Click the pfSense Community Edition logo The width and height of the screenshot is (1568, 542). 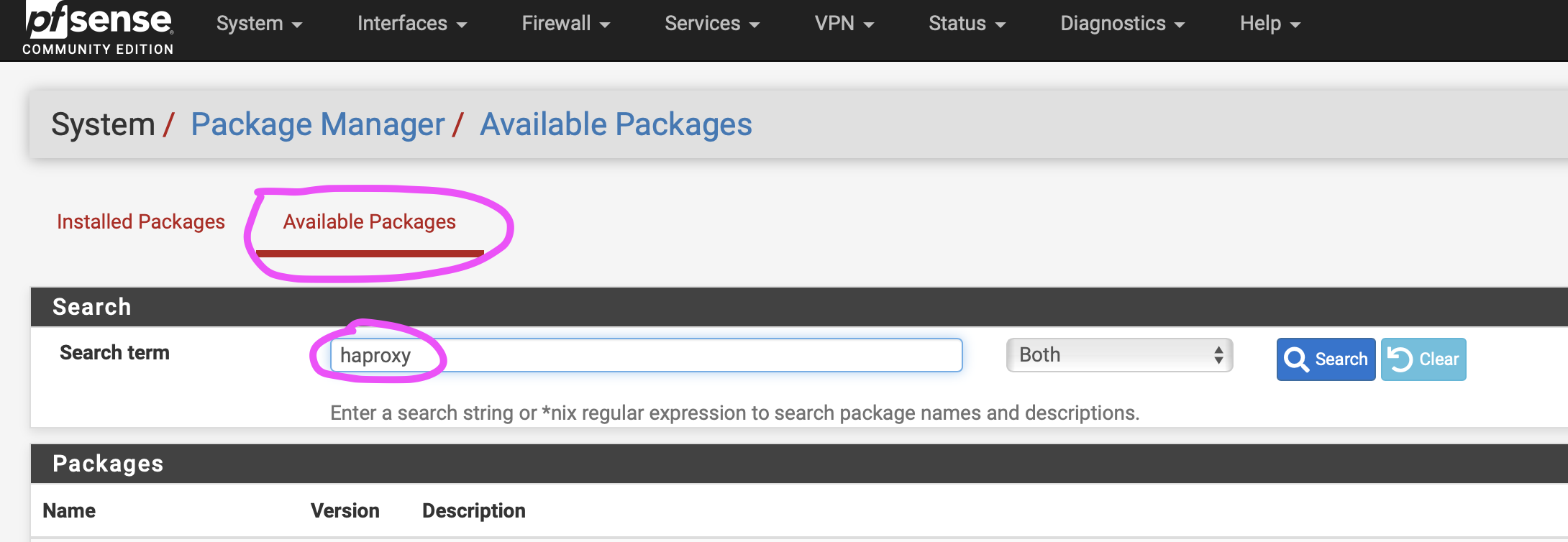click(99, 29)
